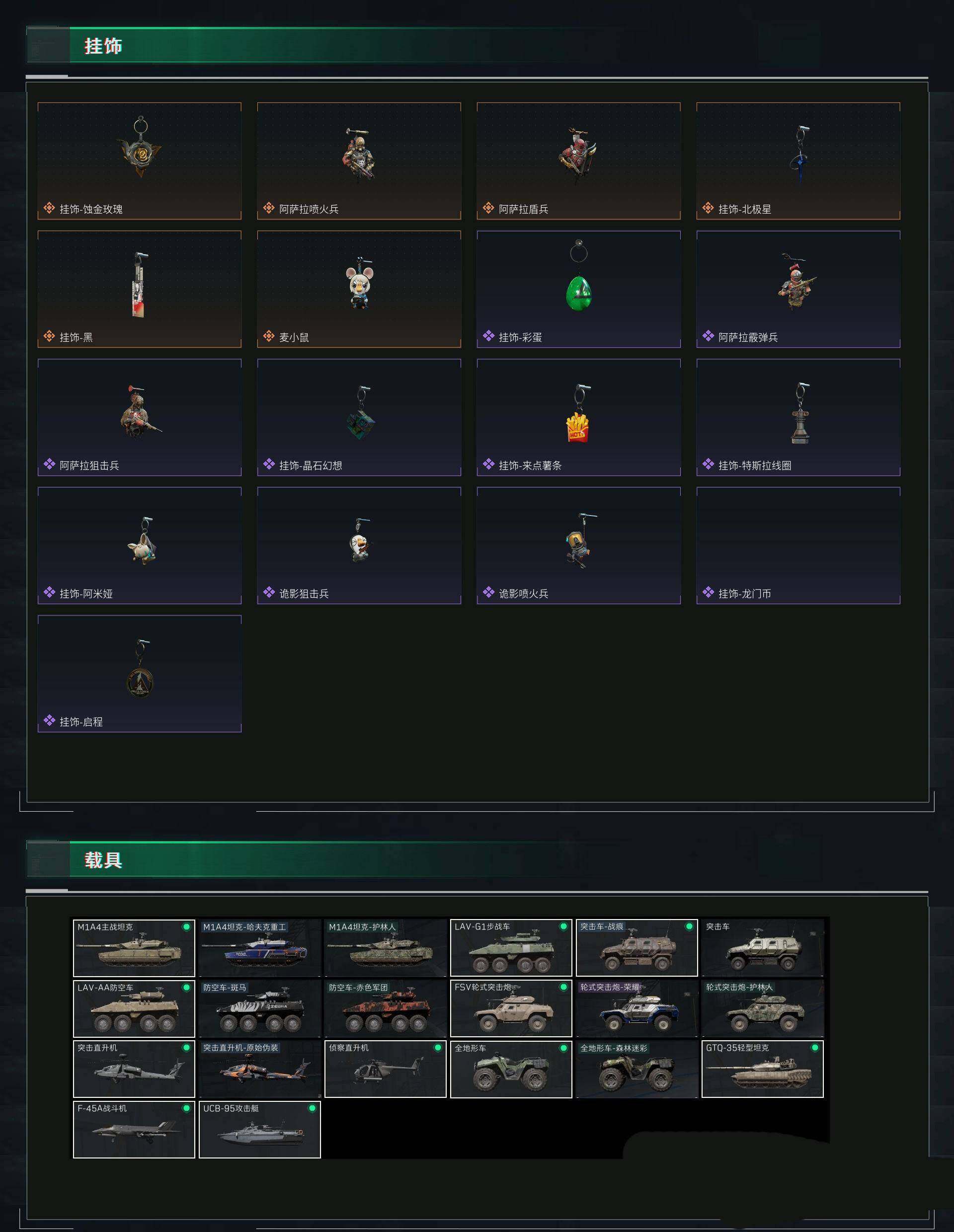The image size is (954, 1232).
Task: Select the F-45A战斗机 vehicle card
Action: click(x=134, y=1129)
